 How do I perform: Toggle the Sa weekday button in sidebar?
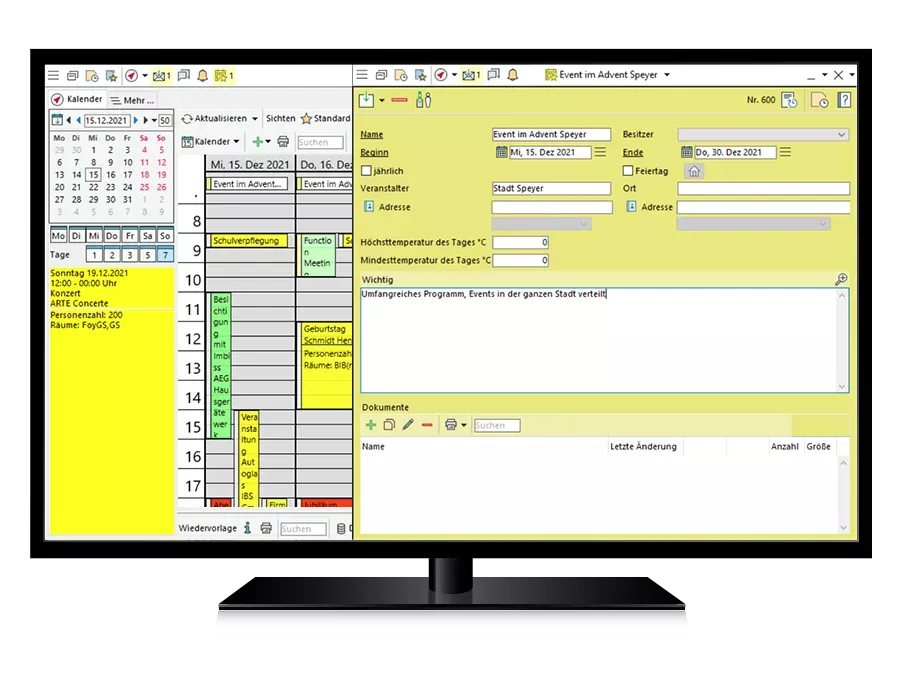pyautogui.click(x=145, y=236)
